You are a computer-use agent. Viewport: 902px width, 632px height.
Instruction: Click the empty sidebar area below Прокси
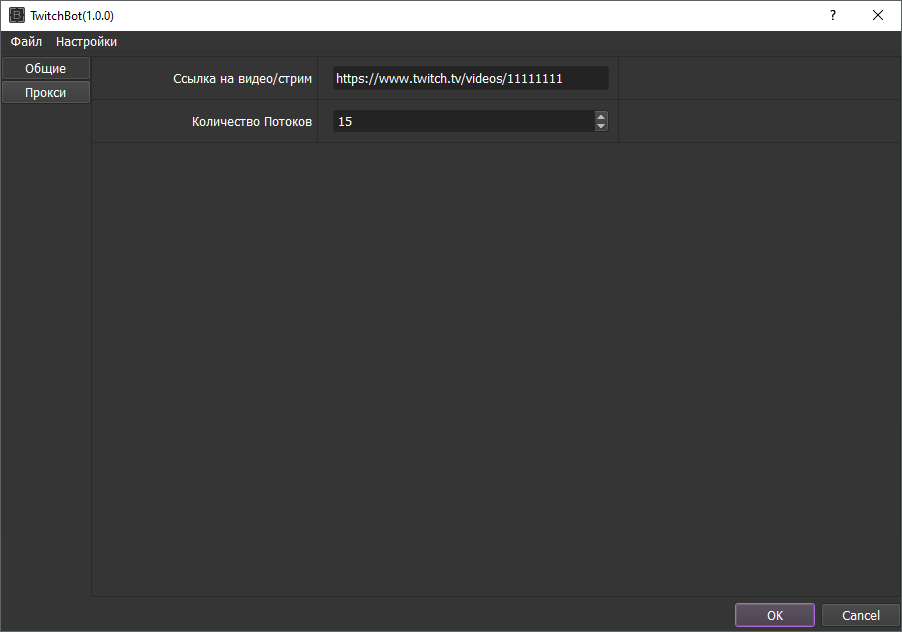click(46, 350)
